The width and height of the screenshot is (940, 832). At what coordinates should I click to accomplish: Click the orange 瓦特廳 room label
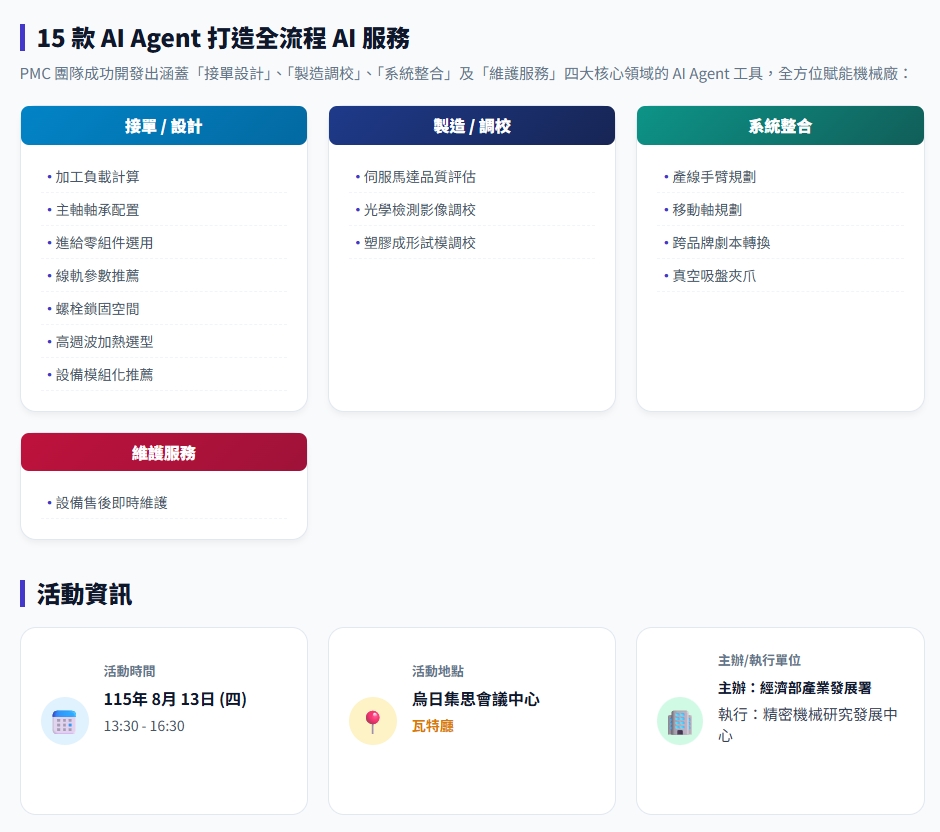[432, 726]
